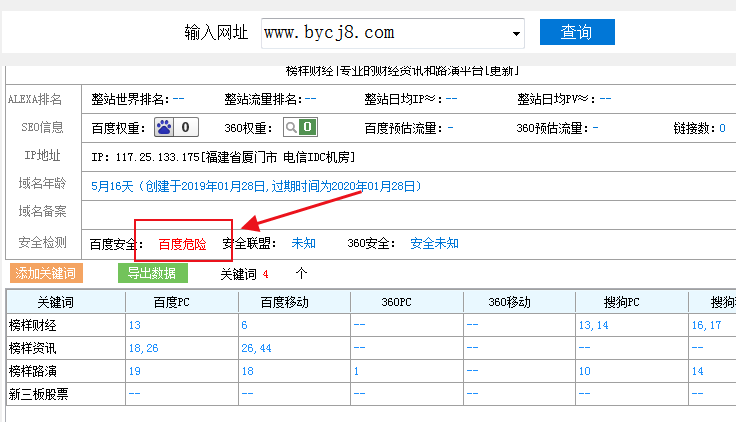
Task: Click the 添加关键词 button
Action: 46,273
